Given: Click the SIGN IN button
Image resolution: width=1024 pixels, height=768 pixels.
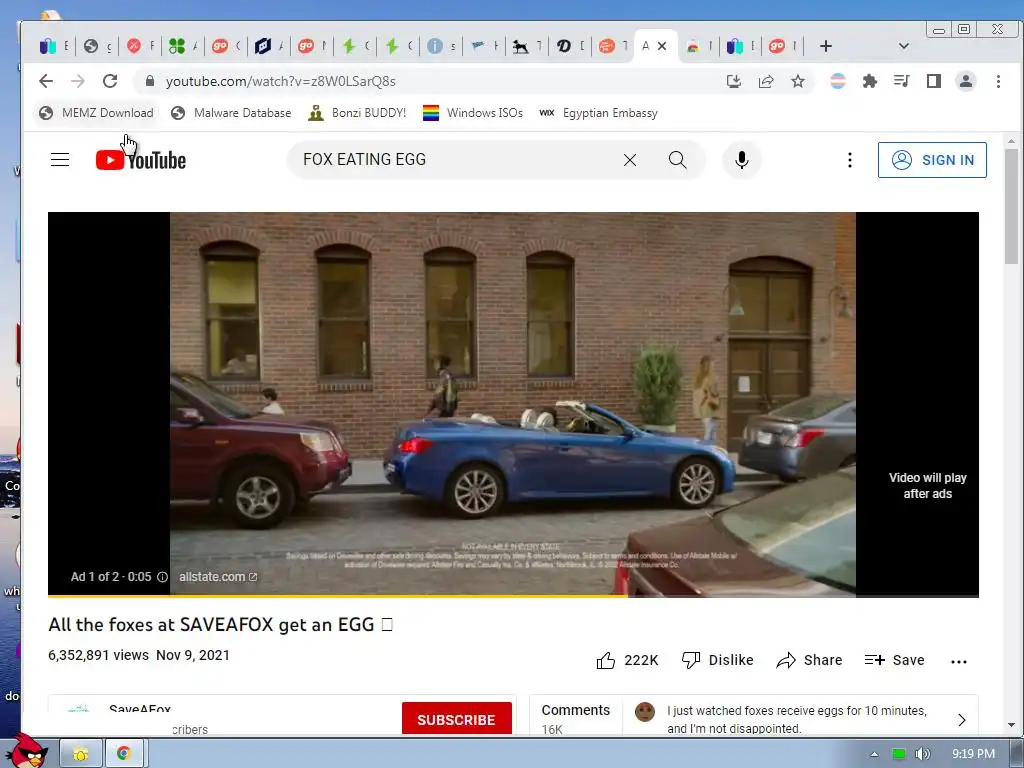Looking at the screenshot, I should point(932,160).
